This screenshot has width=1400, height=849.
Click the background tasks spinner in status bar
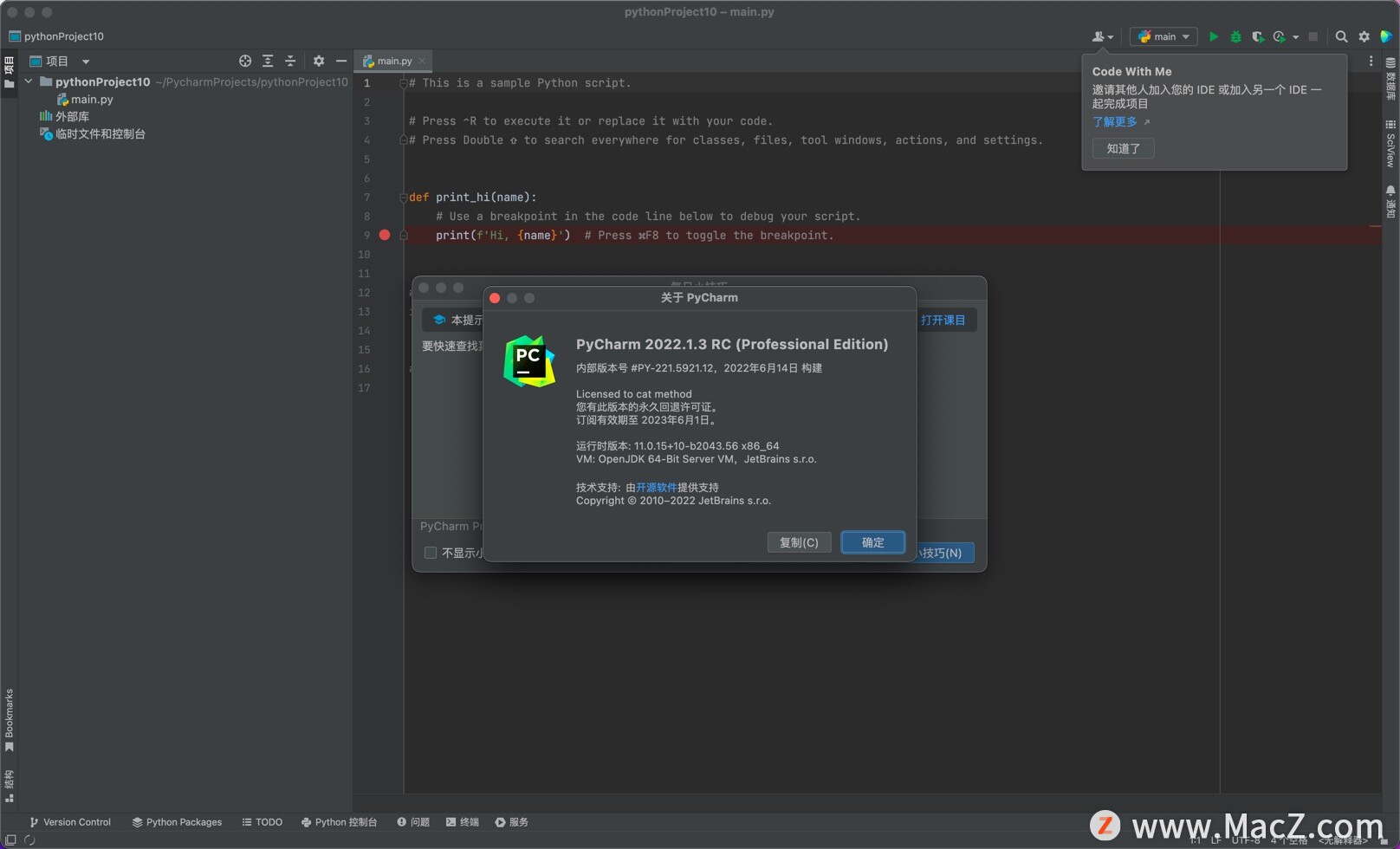(29, 839)
